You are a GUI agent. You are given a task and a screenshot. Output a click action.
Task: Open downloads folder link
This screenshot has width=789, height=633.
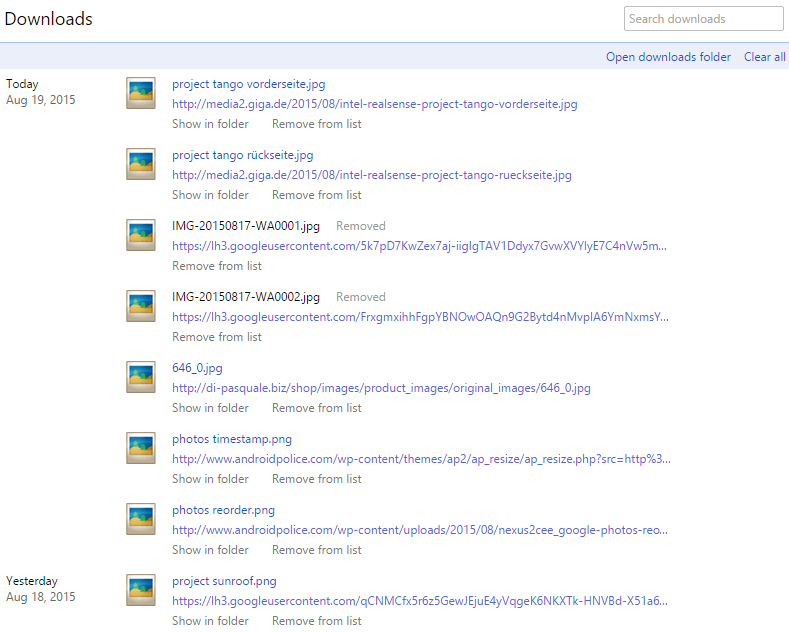(x=668, y=57)
